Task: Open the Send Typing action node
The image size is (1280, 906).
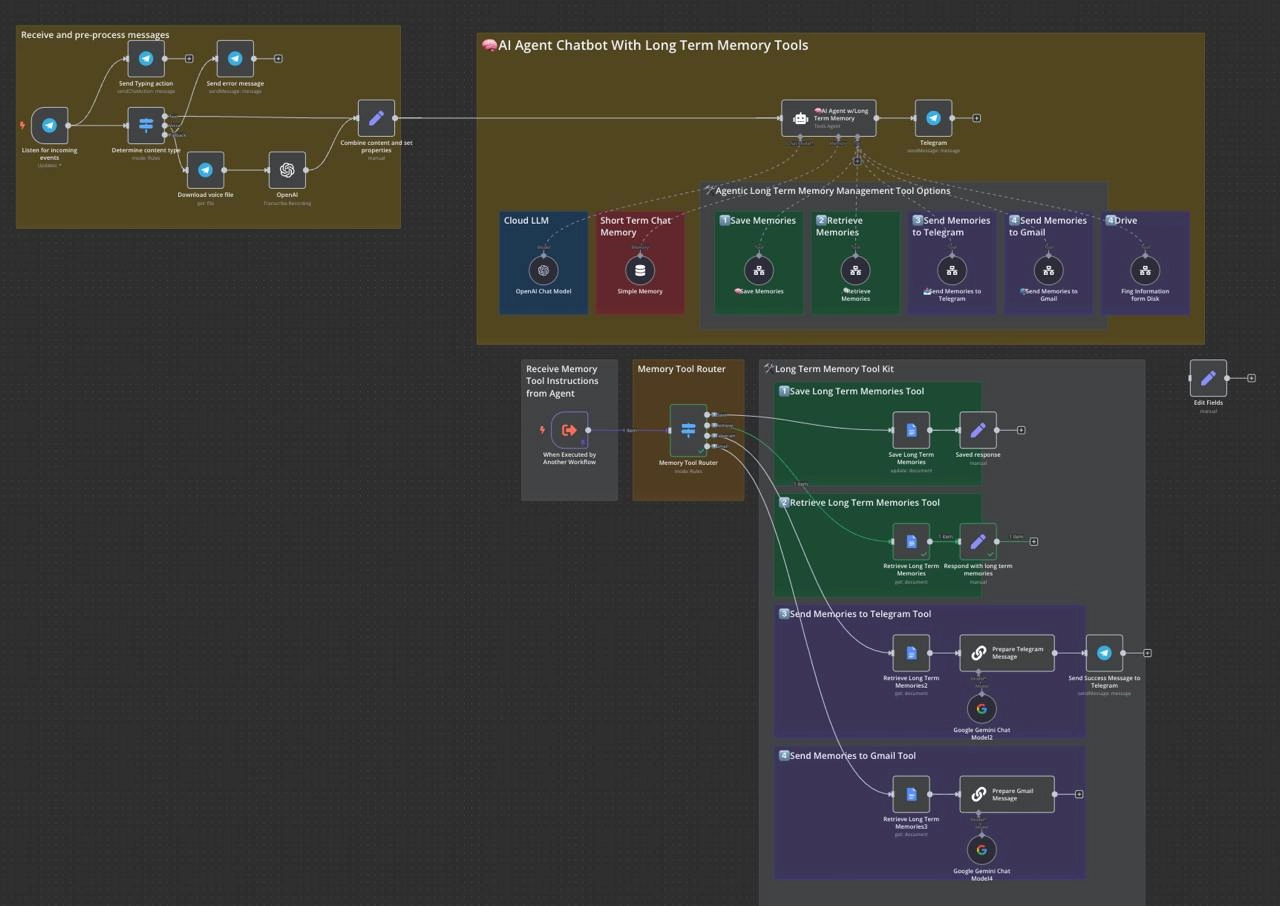Action: (146, 58)
